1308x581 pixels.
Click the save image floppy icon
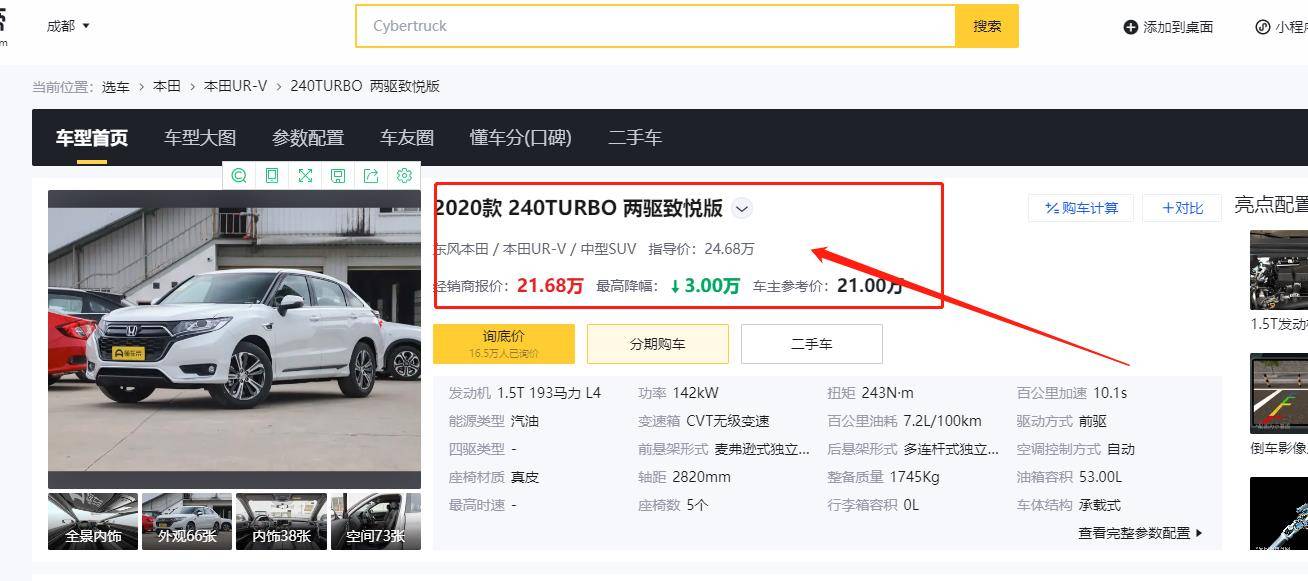[338, 175]
